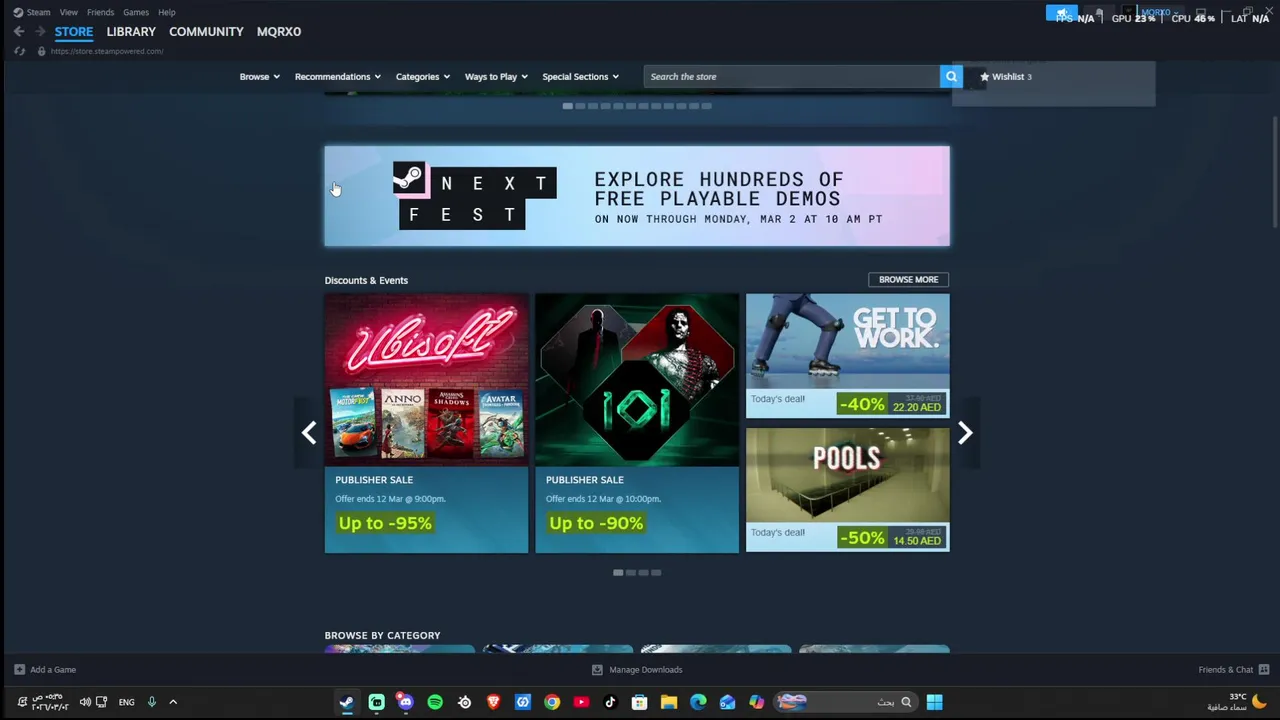Switch to the COMMUNITY tab

(x=206, y=31)
